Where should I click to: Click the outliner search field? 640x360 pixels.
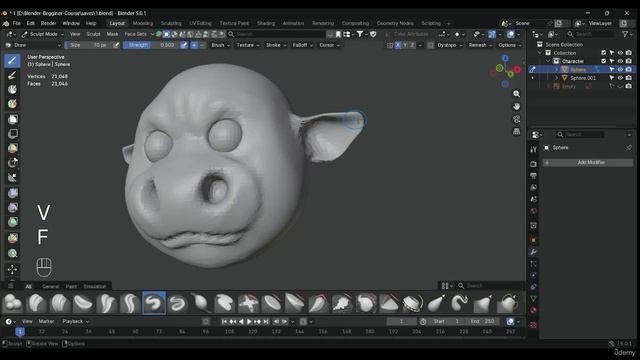591,34
